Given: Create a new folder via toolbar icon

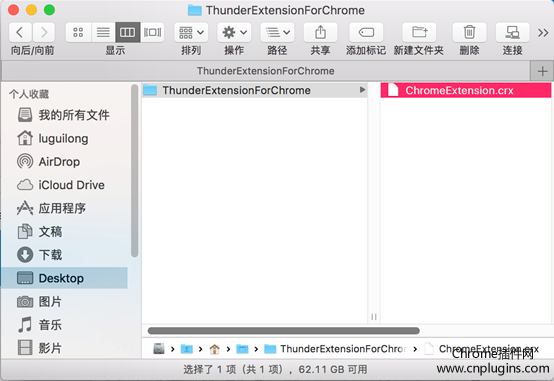Looking at the screenshot, I should 419,33.
